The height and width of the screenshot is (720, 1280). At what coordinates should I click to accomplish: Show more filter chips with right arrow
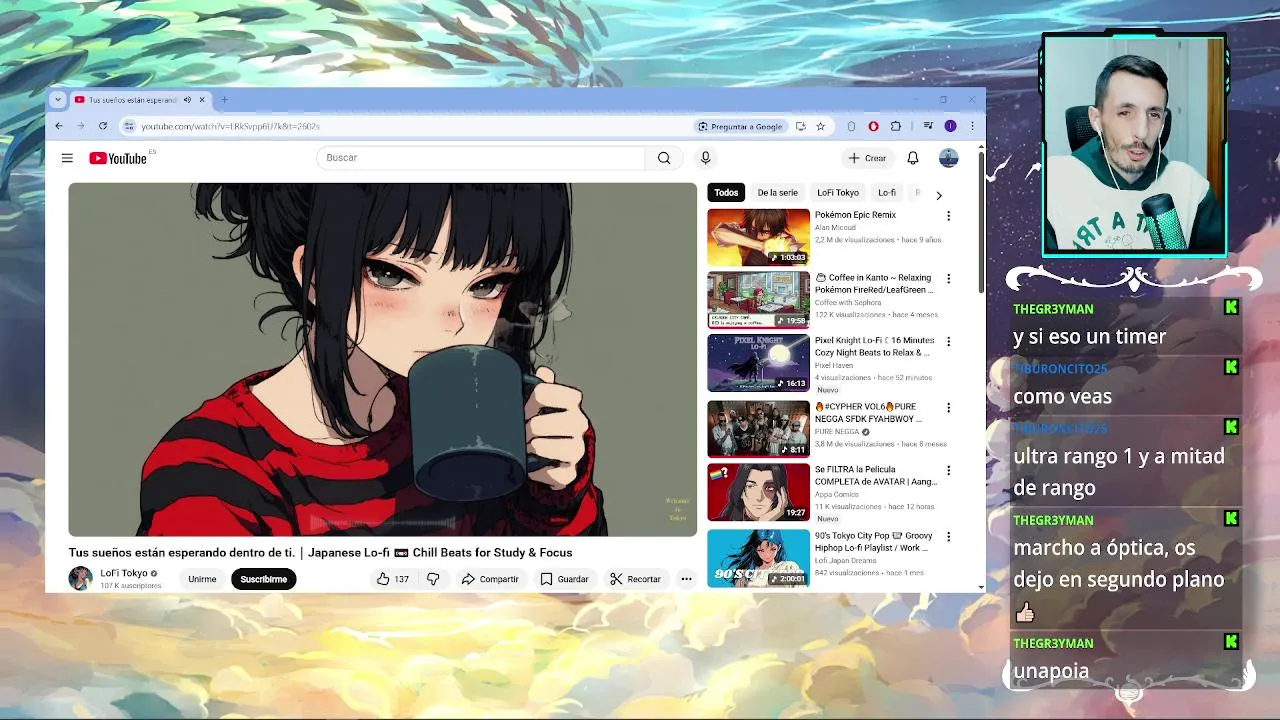938,195
